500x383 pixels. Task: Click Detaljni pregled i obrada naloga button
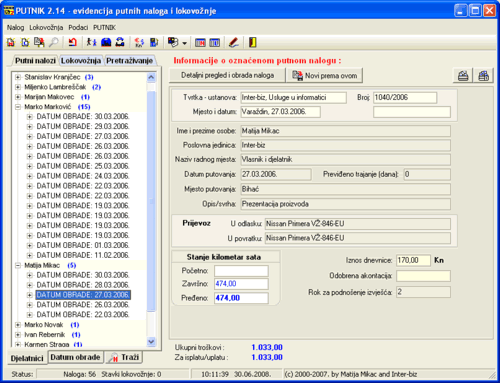coord(227,75)
